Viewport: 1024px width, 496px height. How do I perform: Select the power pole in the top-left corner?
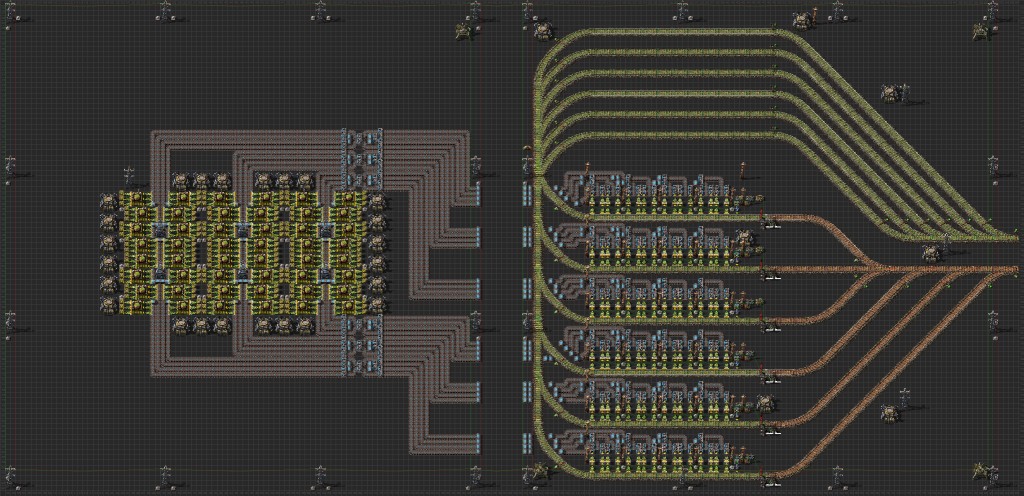[x=9, y=12]
